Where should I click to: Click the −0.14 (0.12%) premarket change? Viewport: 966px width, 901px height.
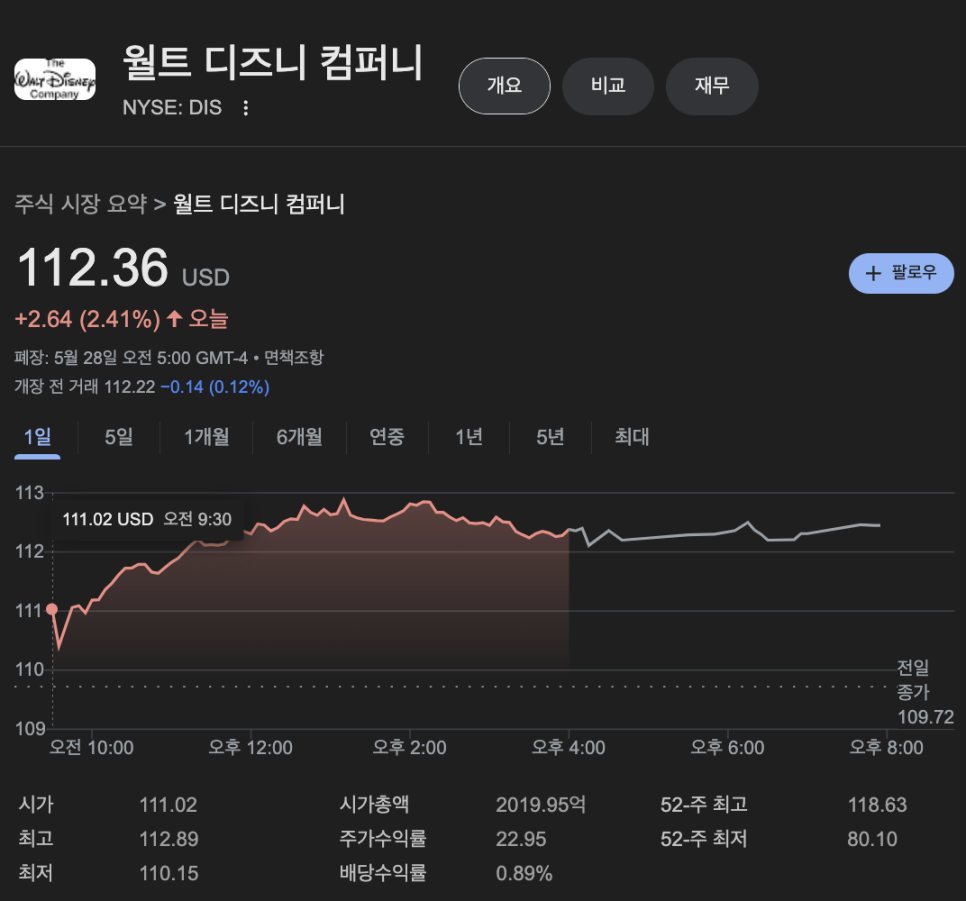point(215,387)
